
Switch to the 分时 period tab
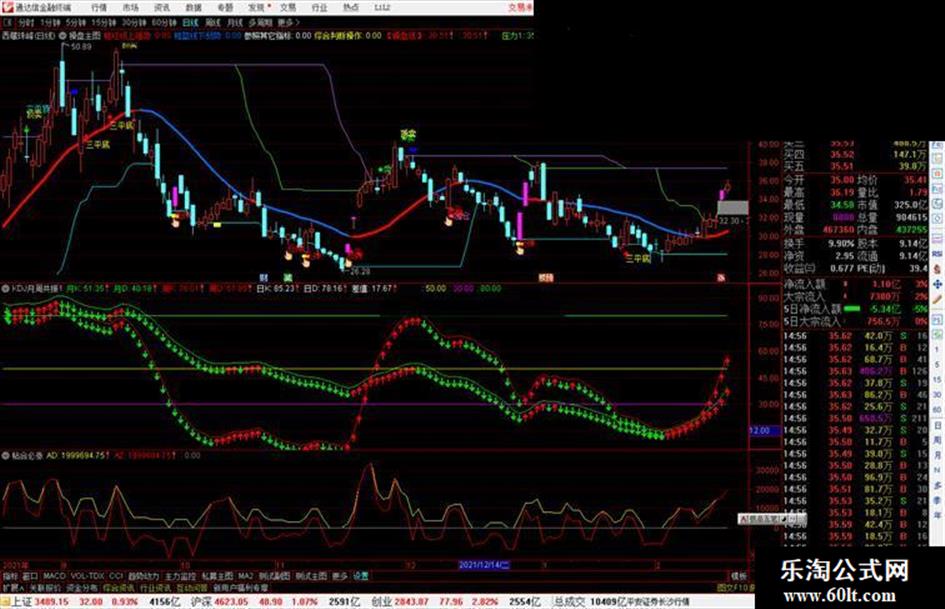pos(26,22)
